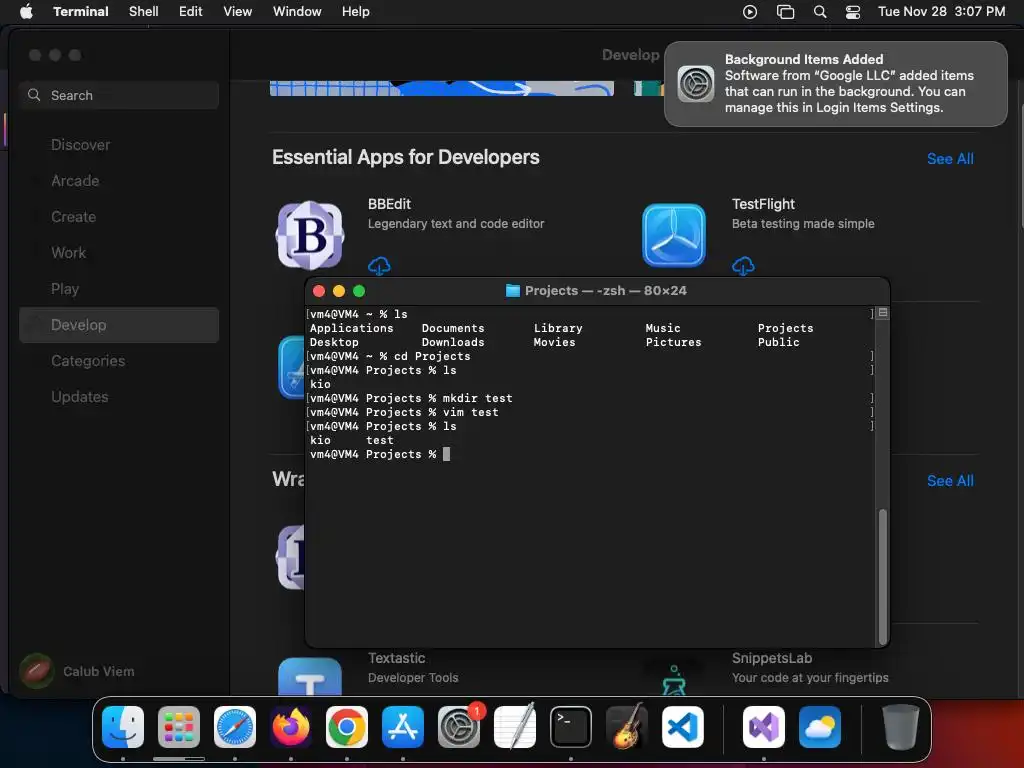Open Control Center in the menu bar
The height and width of the screenshot is (768, 1024).
tap(852, 11)
